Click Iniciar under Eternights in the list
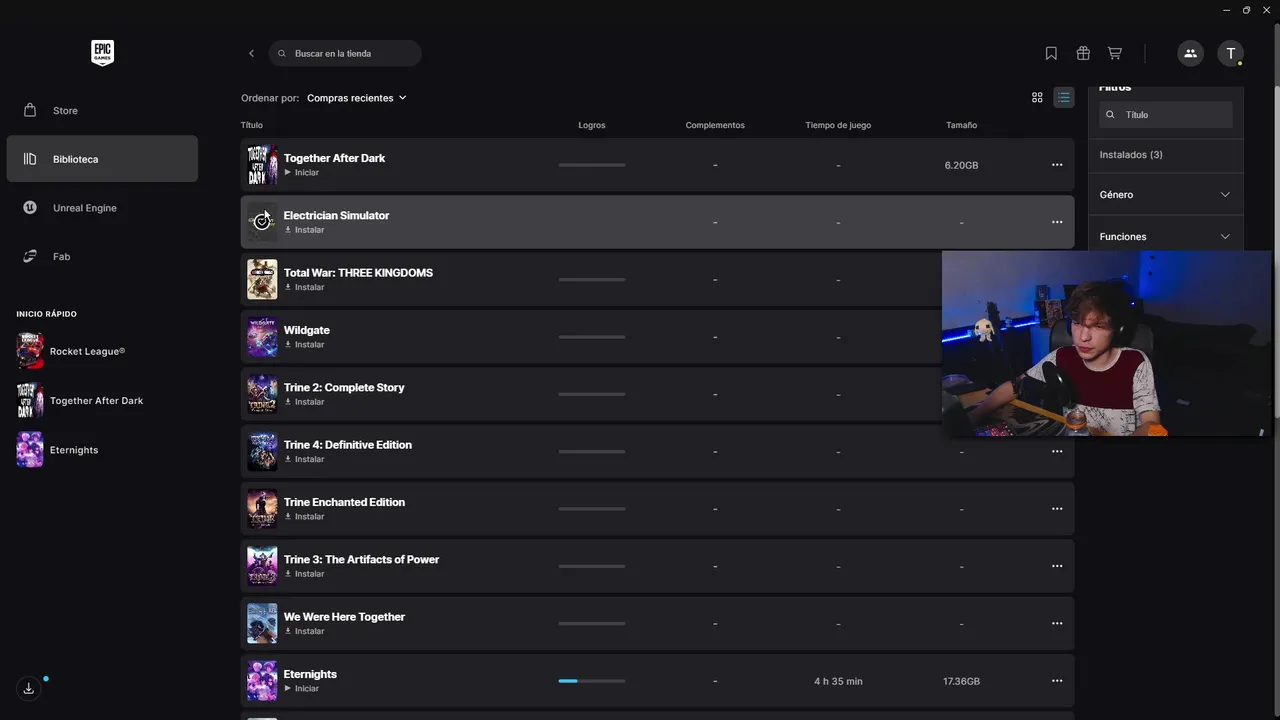1280x720 pixels. (302, 689)
